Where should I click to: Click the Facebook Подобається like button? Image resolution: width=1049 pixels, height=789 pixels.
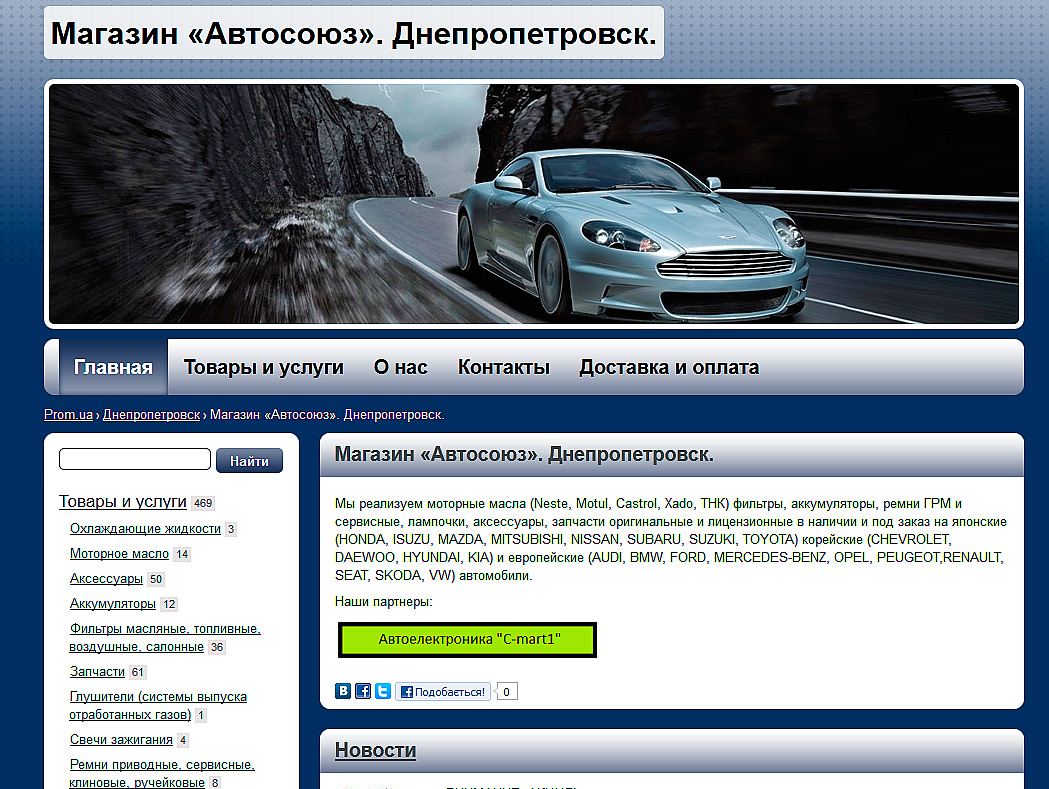[x=443, y=691]
